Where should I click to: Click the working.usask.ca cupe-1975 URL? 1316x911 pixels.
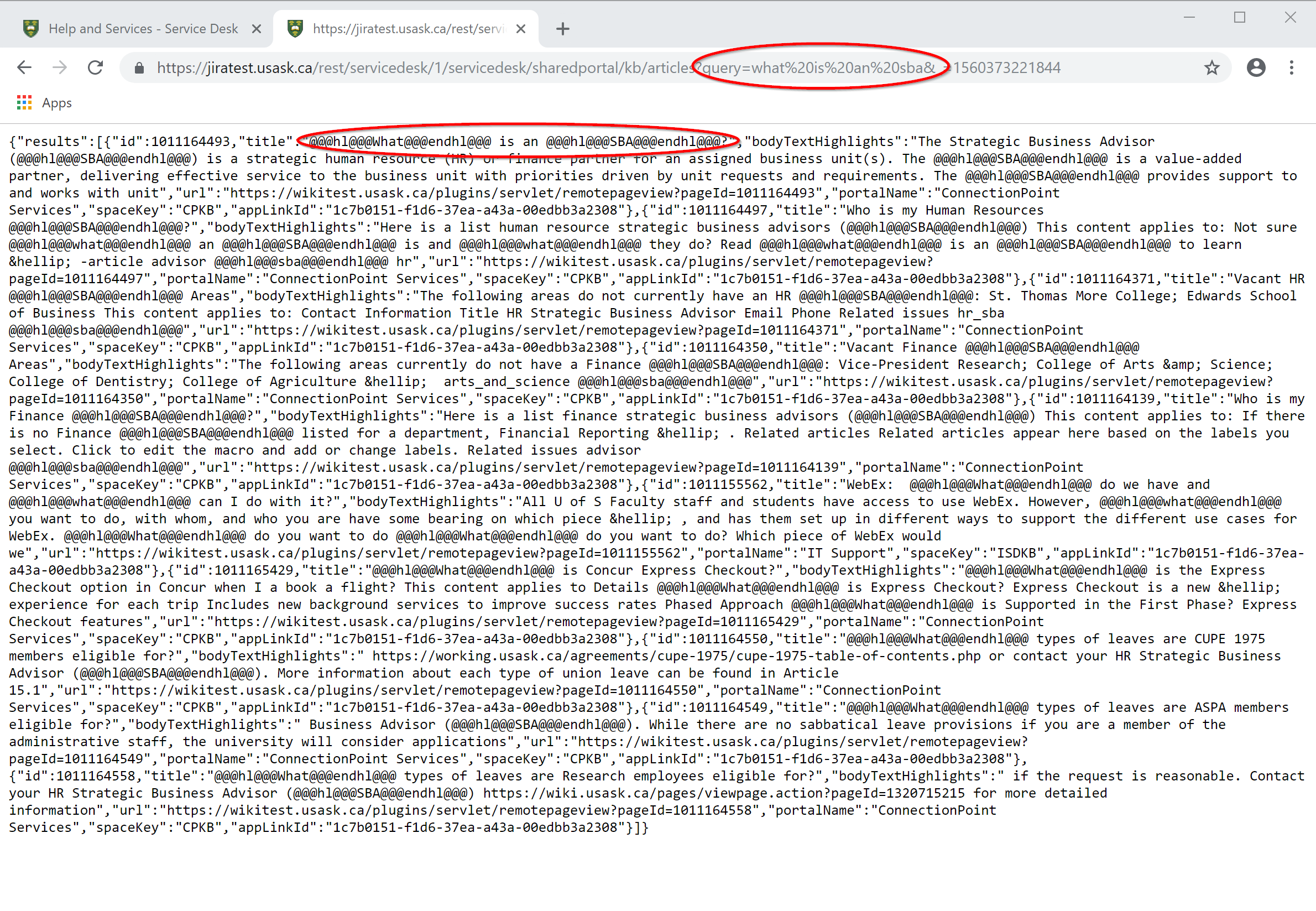pyautogui.click(x=676, y=656)
